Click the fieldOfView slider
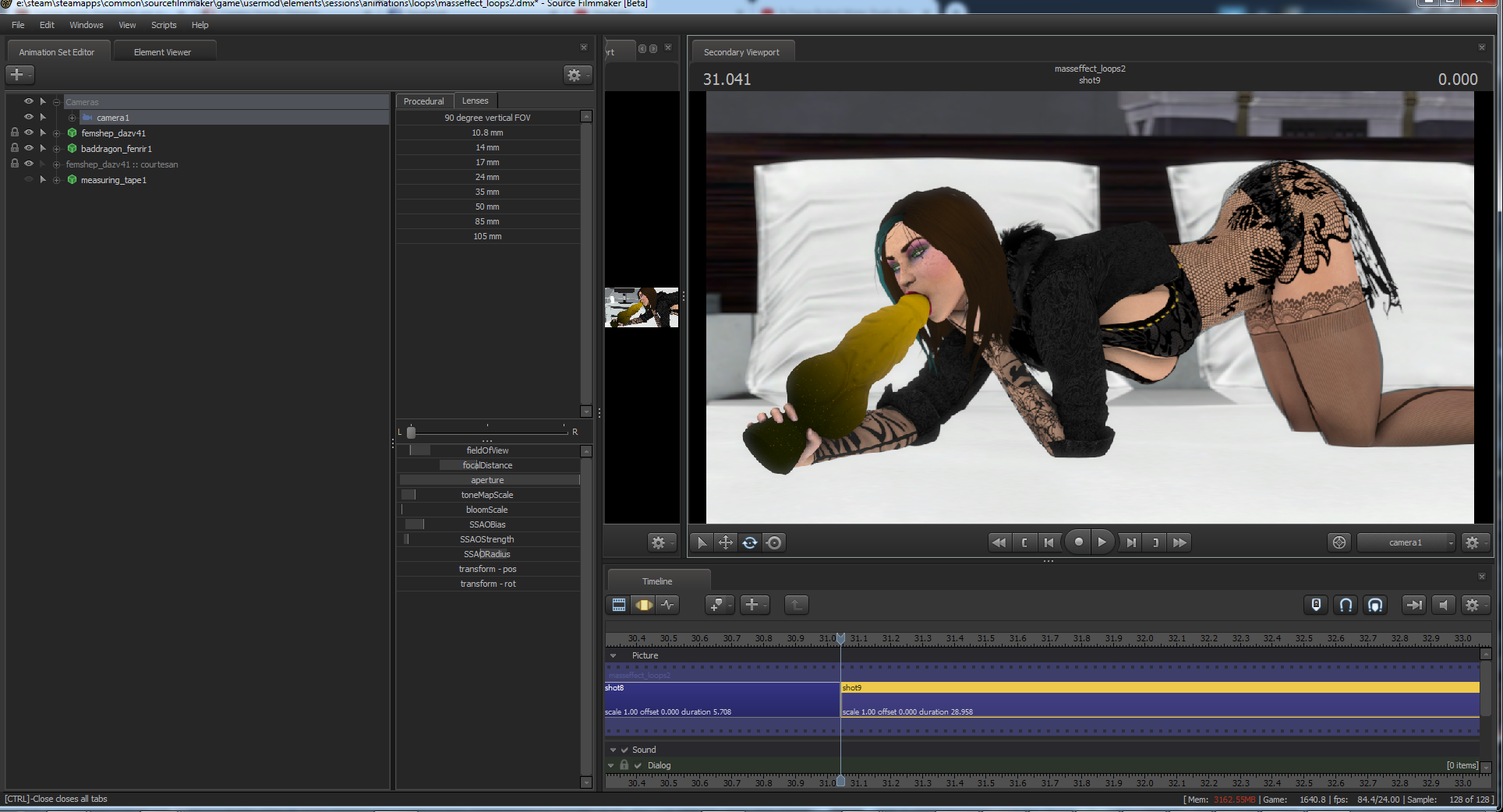Viewport: 1503px width, 812px height. click(x=488, y=450)
